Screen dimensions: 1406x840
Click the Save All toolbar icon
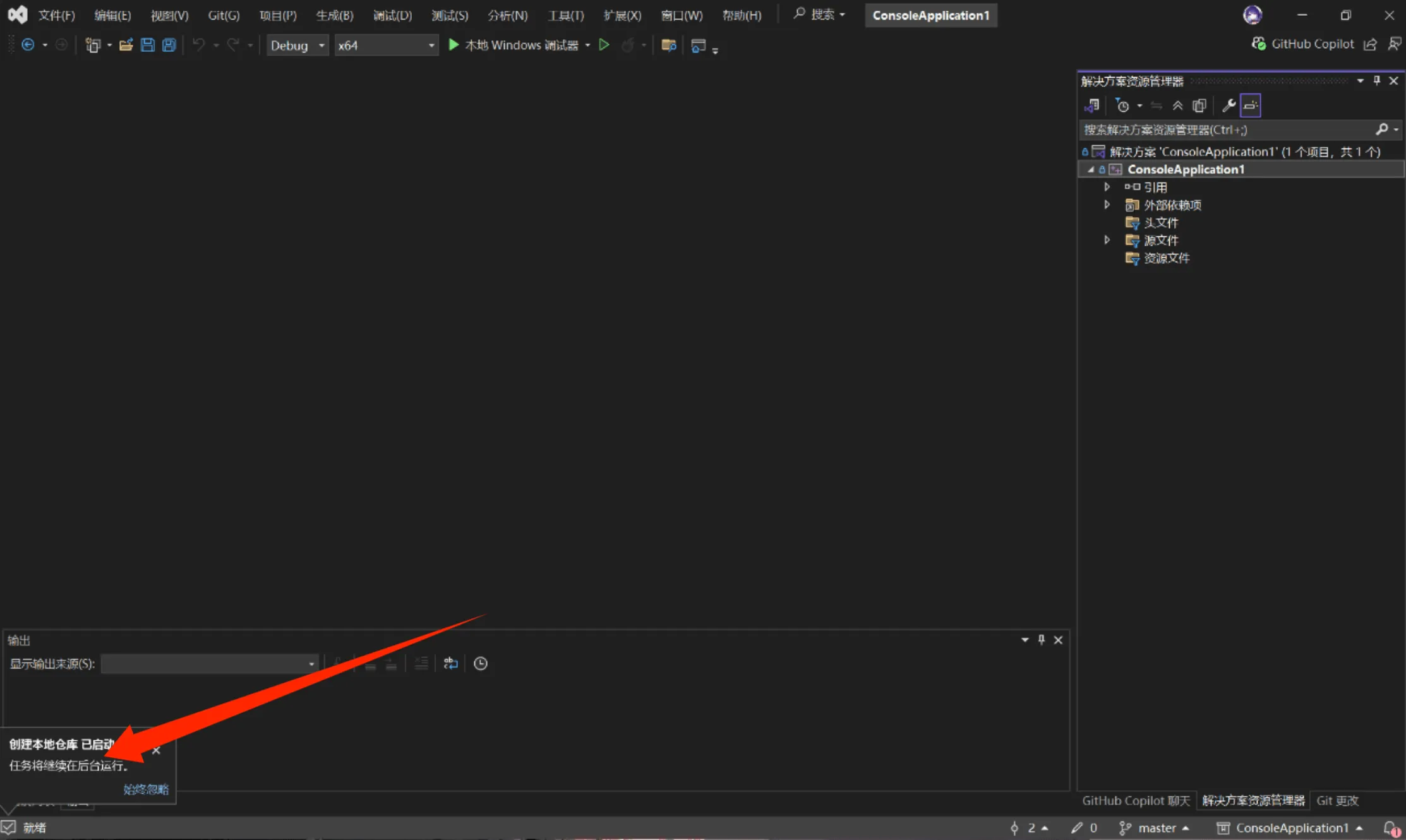[169, 45]
